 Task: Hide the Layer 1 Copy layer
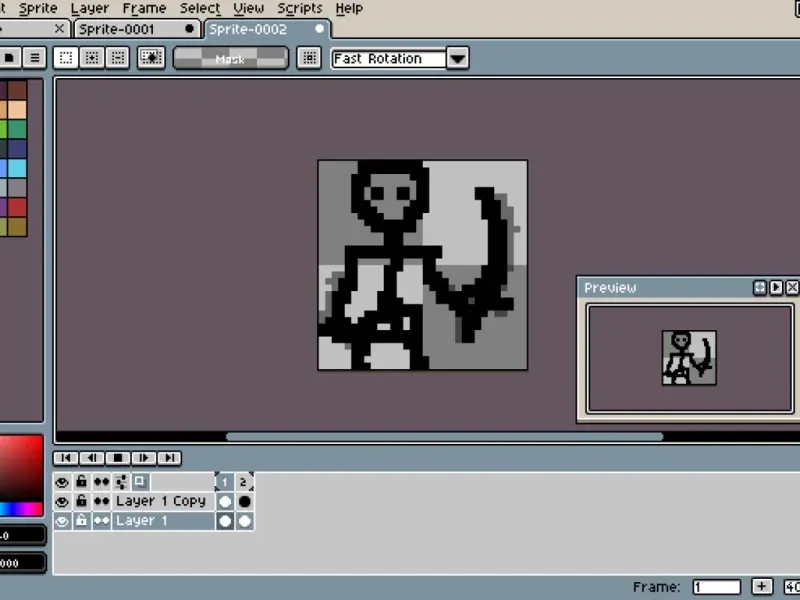pyautogui.click(x=62, y=501)
